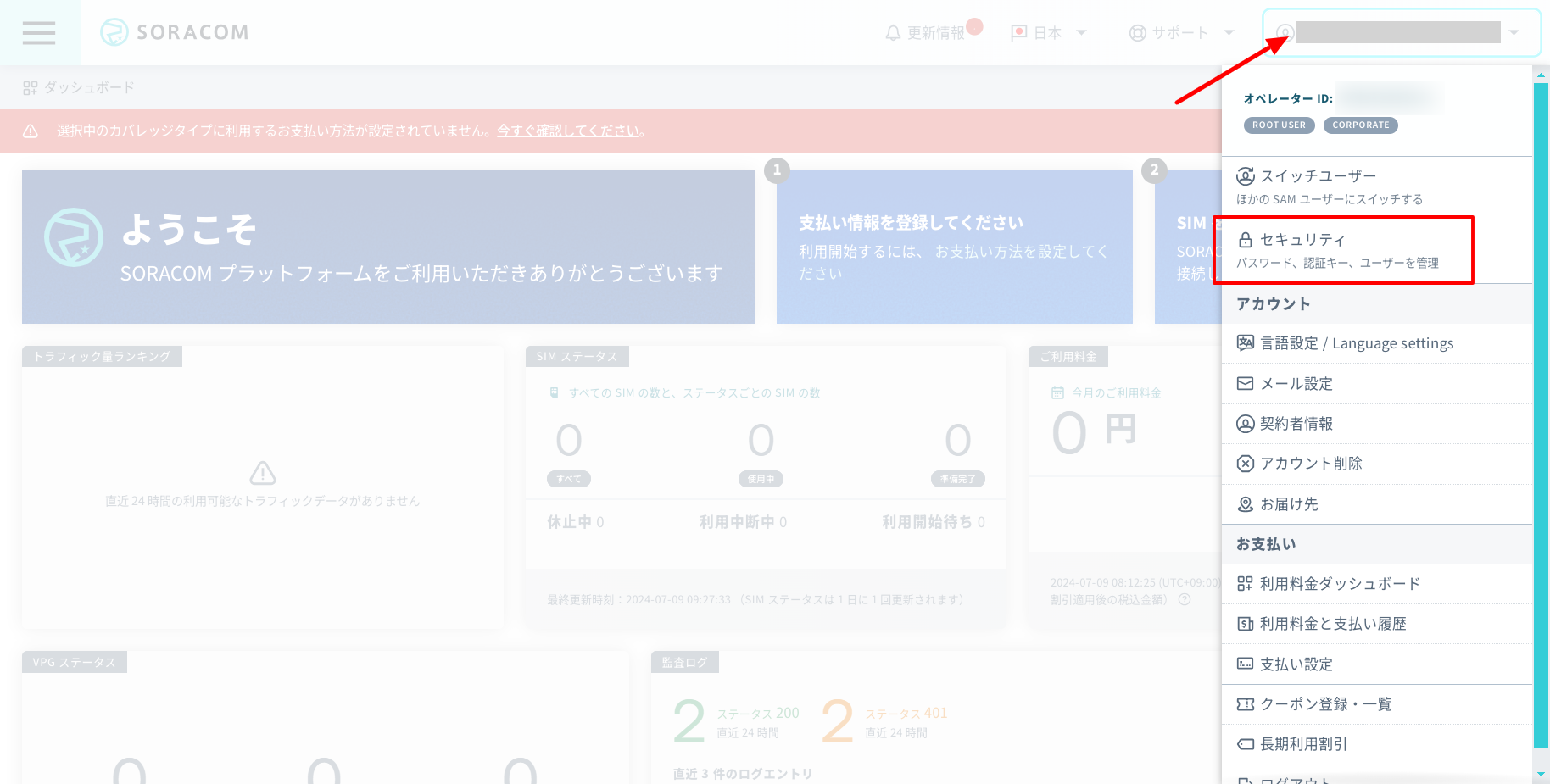Click 利用中断中 0 status text
The image size is (1550, 784).
point(743,522)
